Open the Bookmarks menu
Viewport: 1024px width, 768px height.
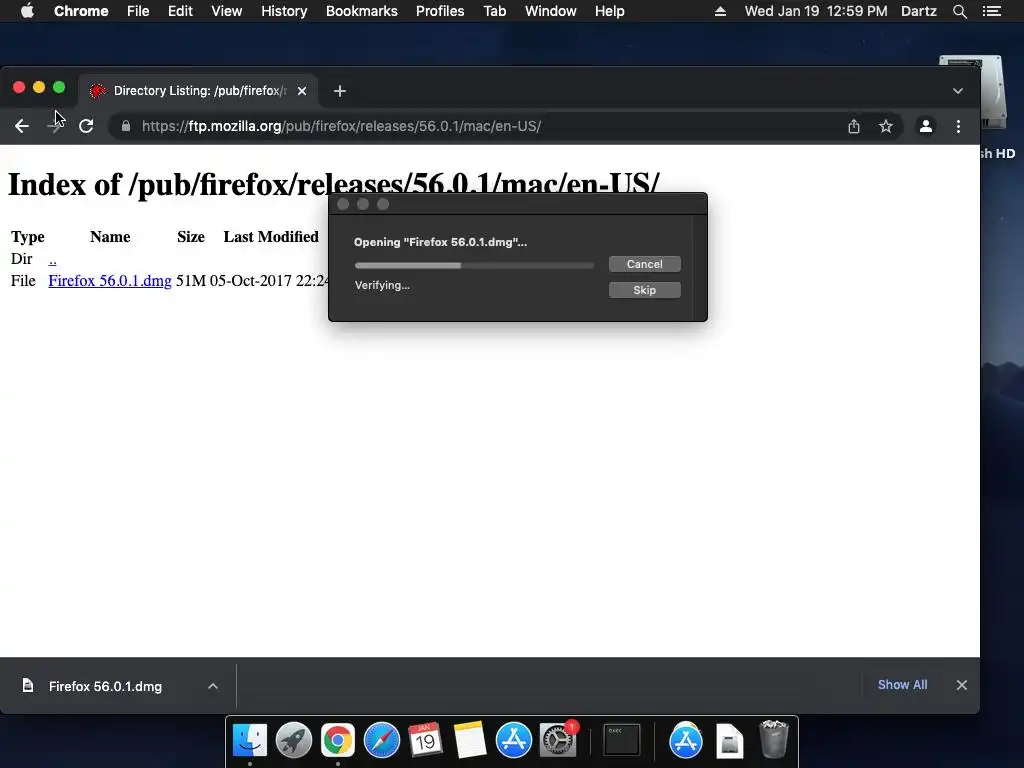click(362, 11)
